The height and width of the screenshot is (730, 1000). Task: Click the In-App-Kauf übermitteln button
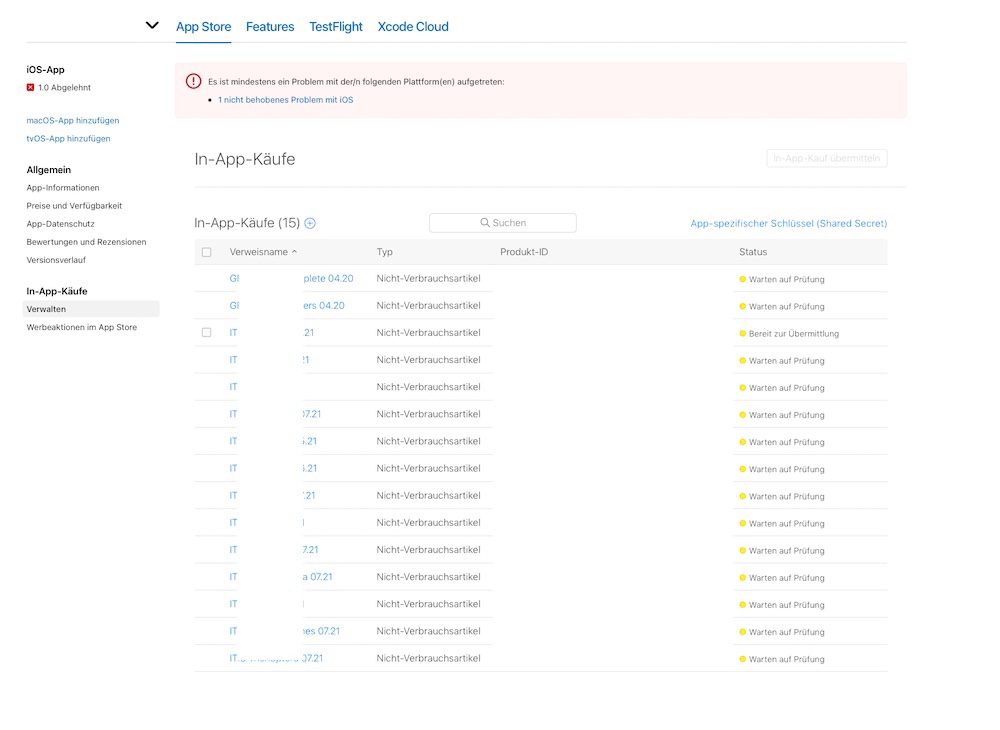pyautogui.click(x=826, y=158)
